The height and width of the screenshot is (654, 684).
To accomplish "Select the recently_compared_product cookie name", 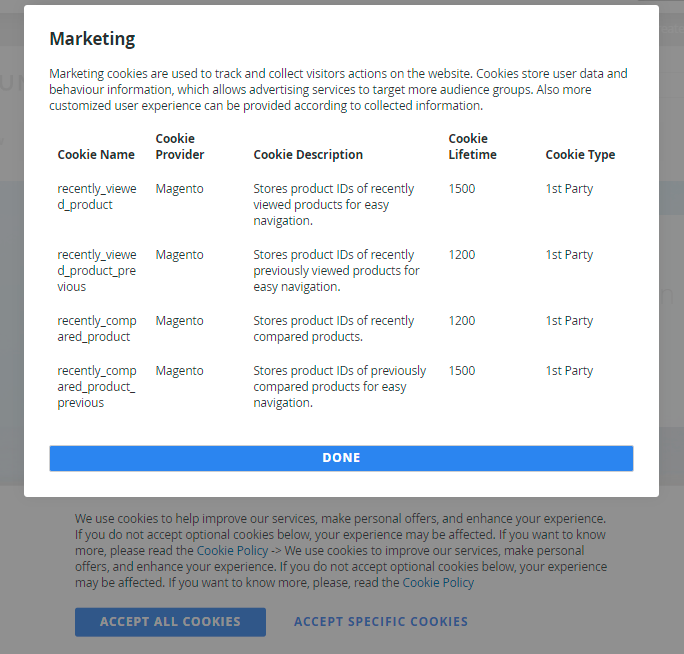I will [x=97, y=329].
